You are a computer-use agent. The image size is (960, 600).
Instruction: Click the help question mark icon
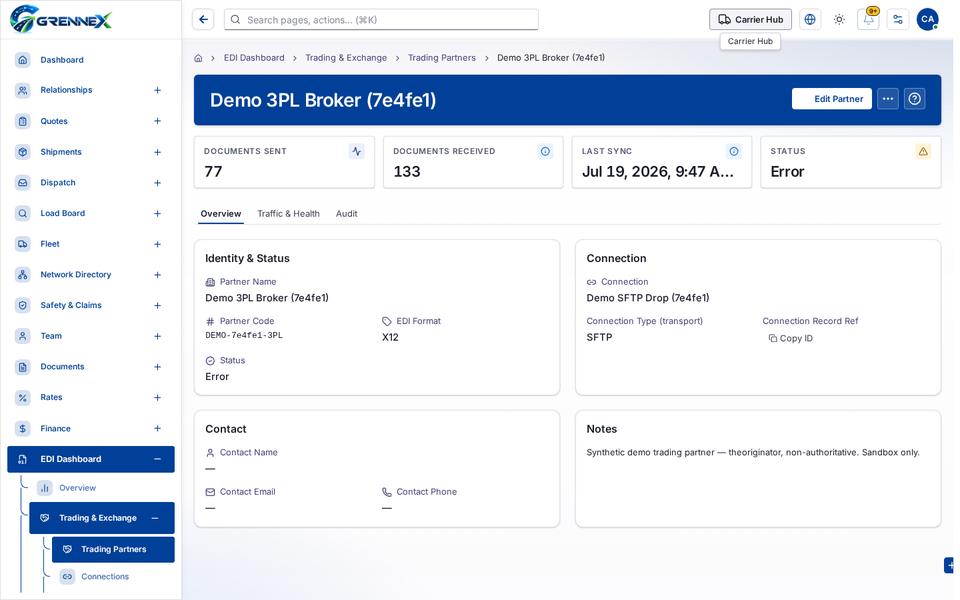coord(915,99)
